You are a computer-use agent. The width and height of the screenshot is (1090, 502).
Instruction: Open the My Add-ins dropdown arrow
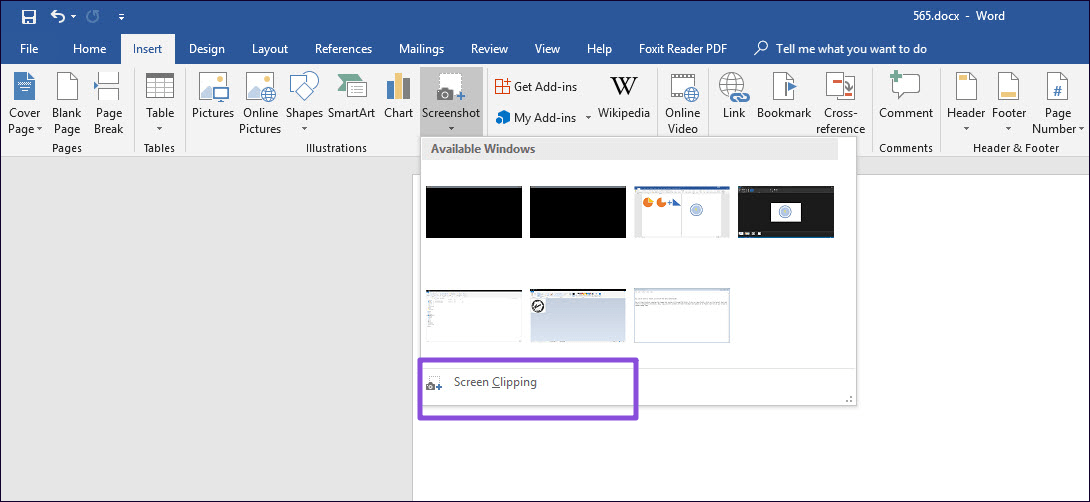(x=588, y=118)
